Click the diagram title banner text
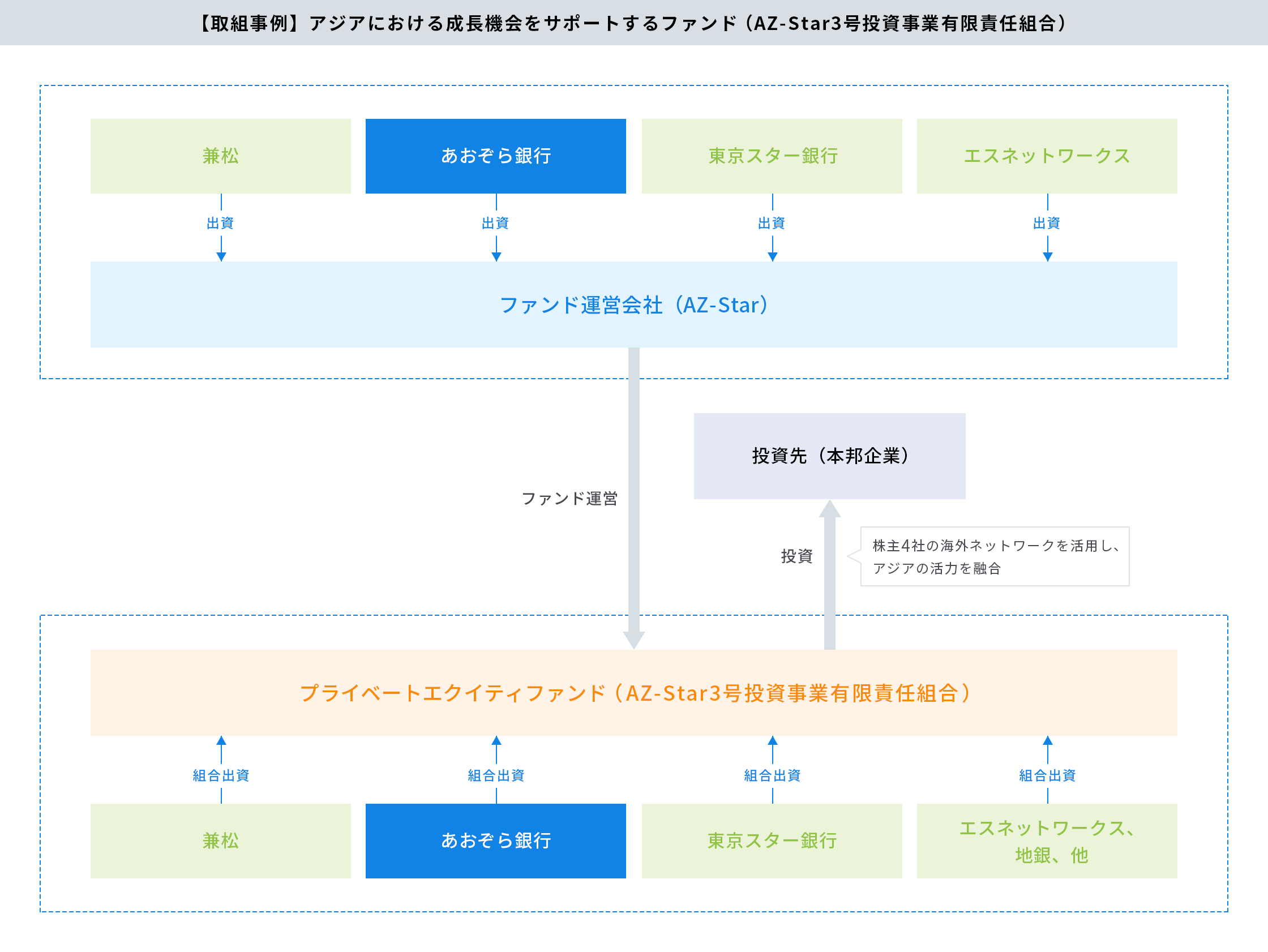The width and height of the screenshot is (1268, 952). click(633, 24)
